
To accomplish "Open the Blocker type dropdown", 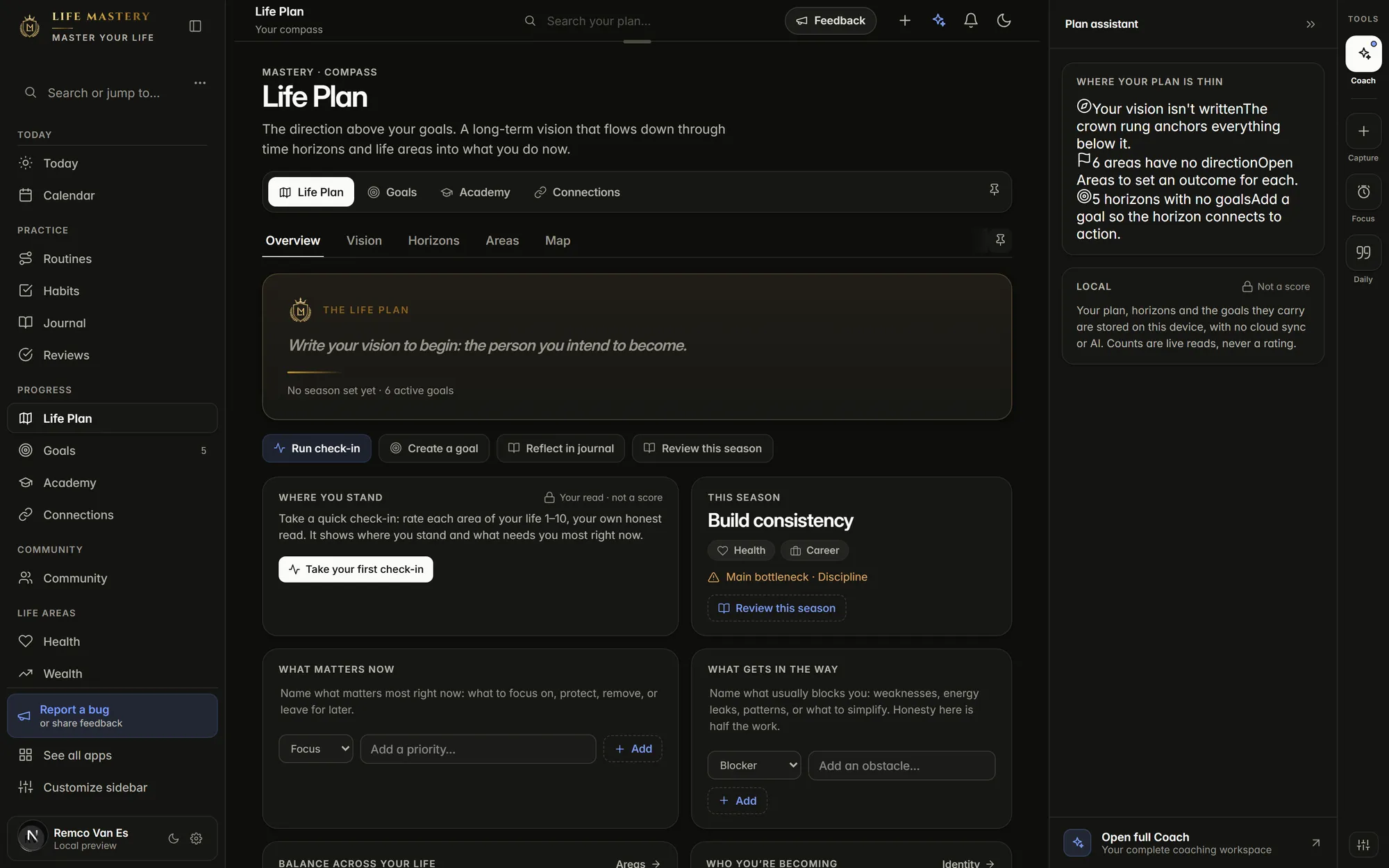I will click(754, 765).
